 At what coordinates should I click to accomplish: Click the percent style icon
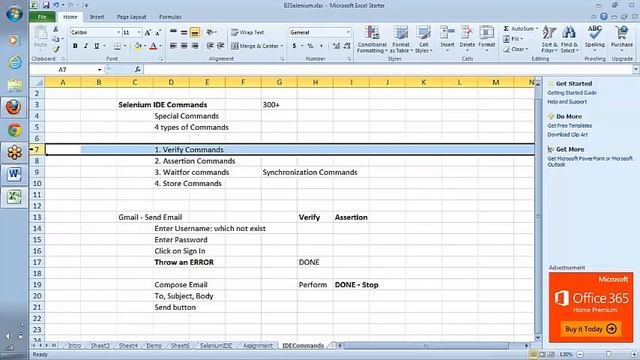(310, 46)
